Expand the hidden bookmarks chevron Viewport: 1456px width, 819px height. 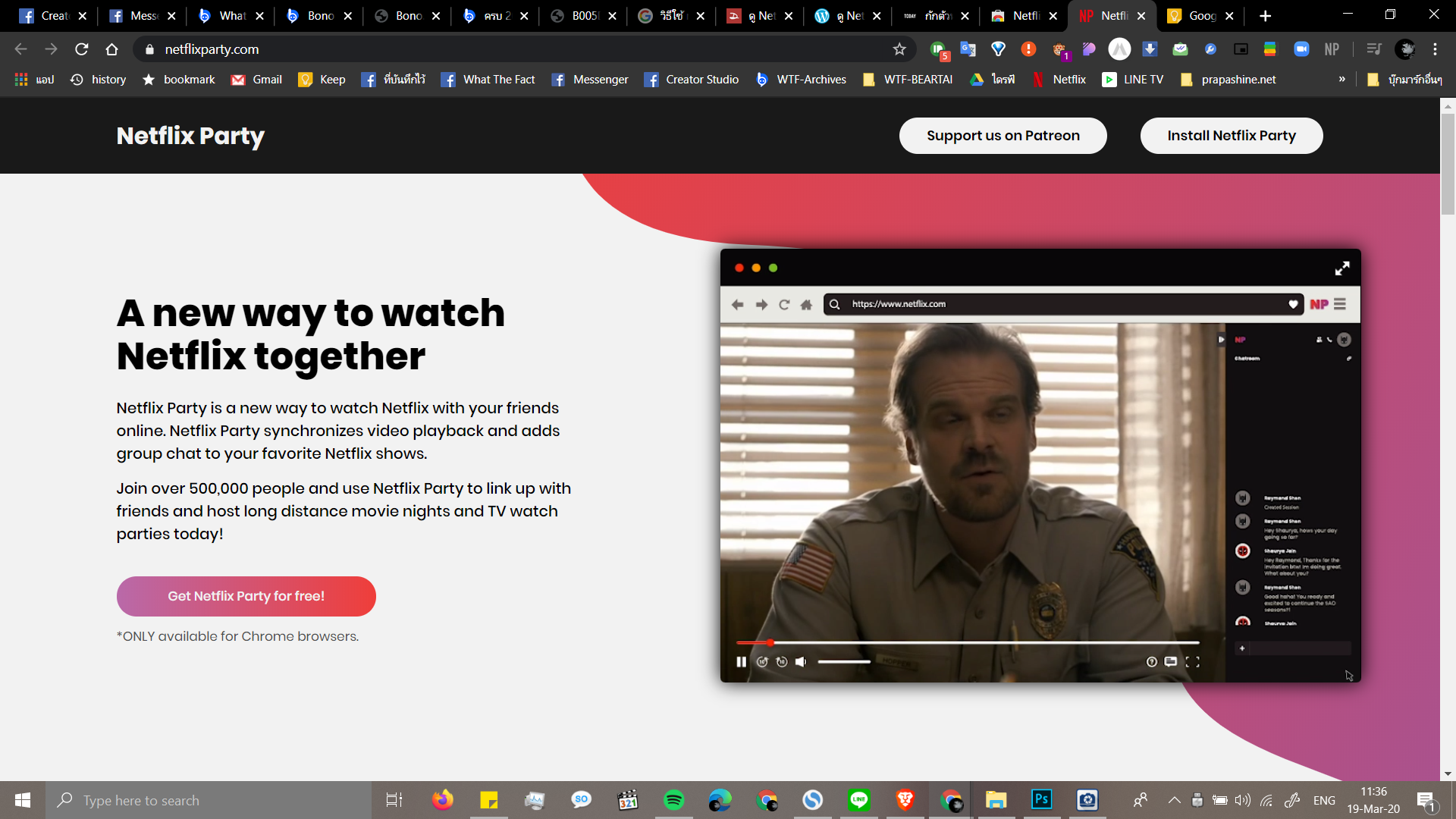[1342, 80]
